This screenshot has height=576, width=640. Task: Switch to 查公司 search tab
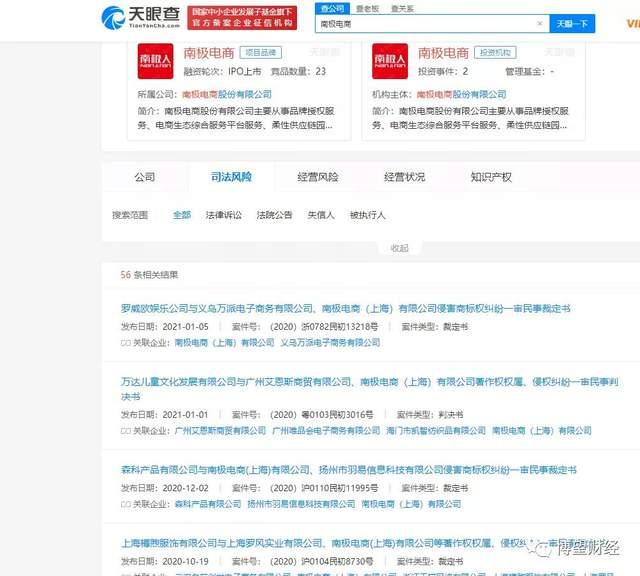332,8
